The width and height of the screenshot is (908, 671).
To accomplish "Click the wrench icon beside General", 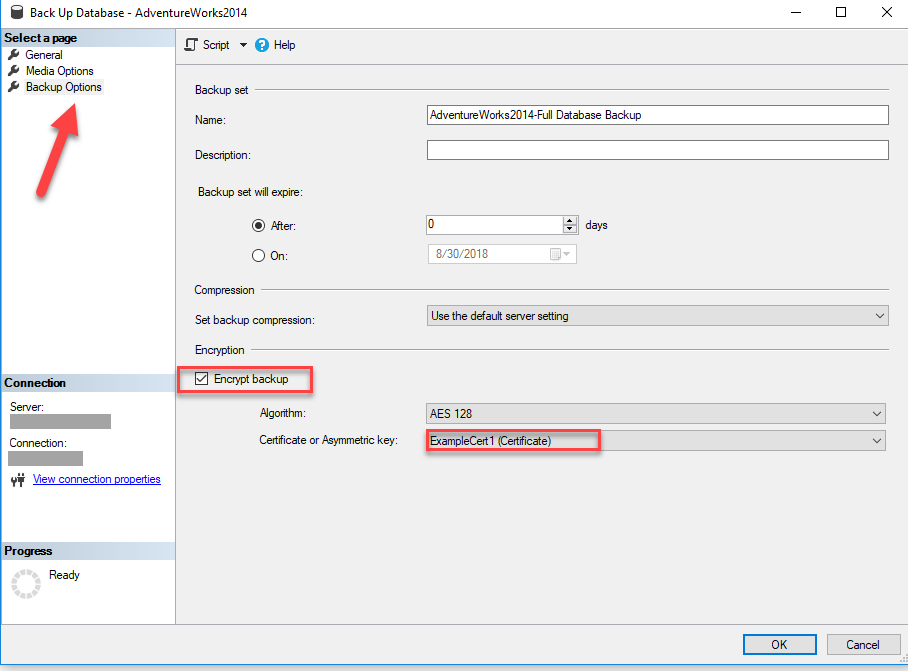I will [14, 55].
